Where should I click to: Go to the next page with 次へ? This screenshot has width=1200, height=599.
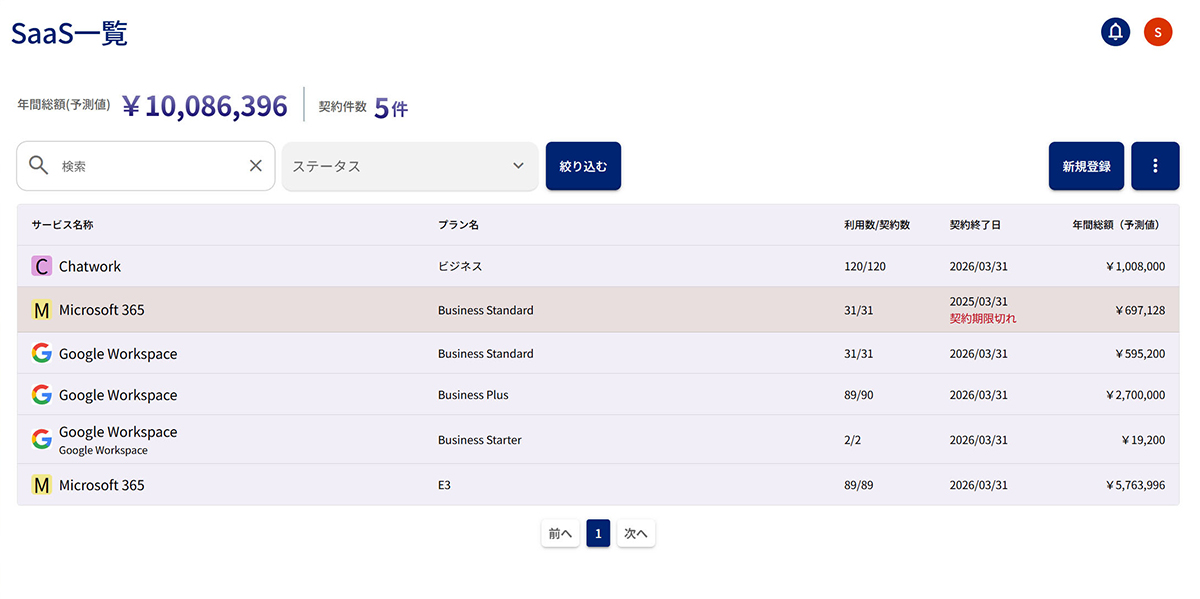[636, 534]
